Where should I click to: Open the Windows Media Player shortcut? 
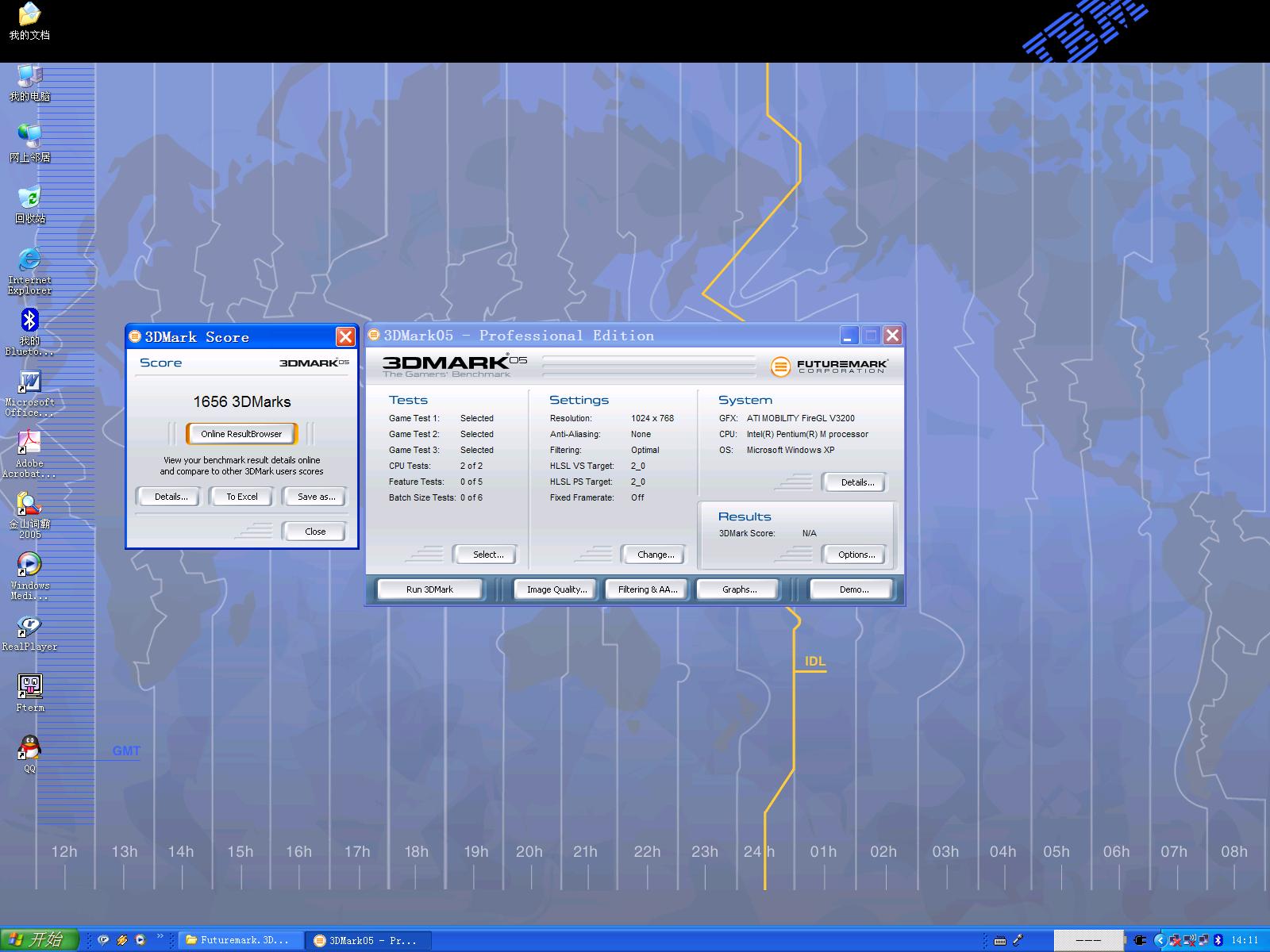point(29,565)
